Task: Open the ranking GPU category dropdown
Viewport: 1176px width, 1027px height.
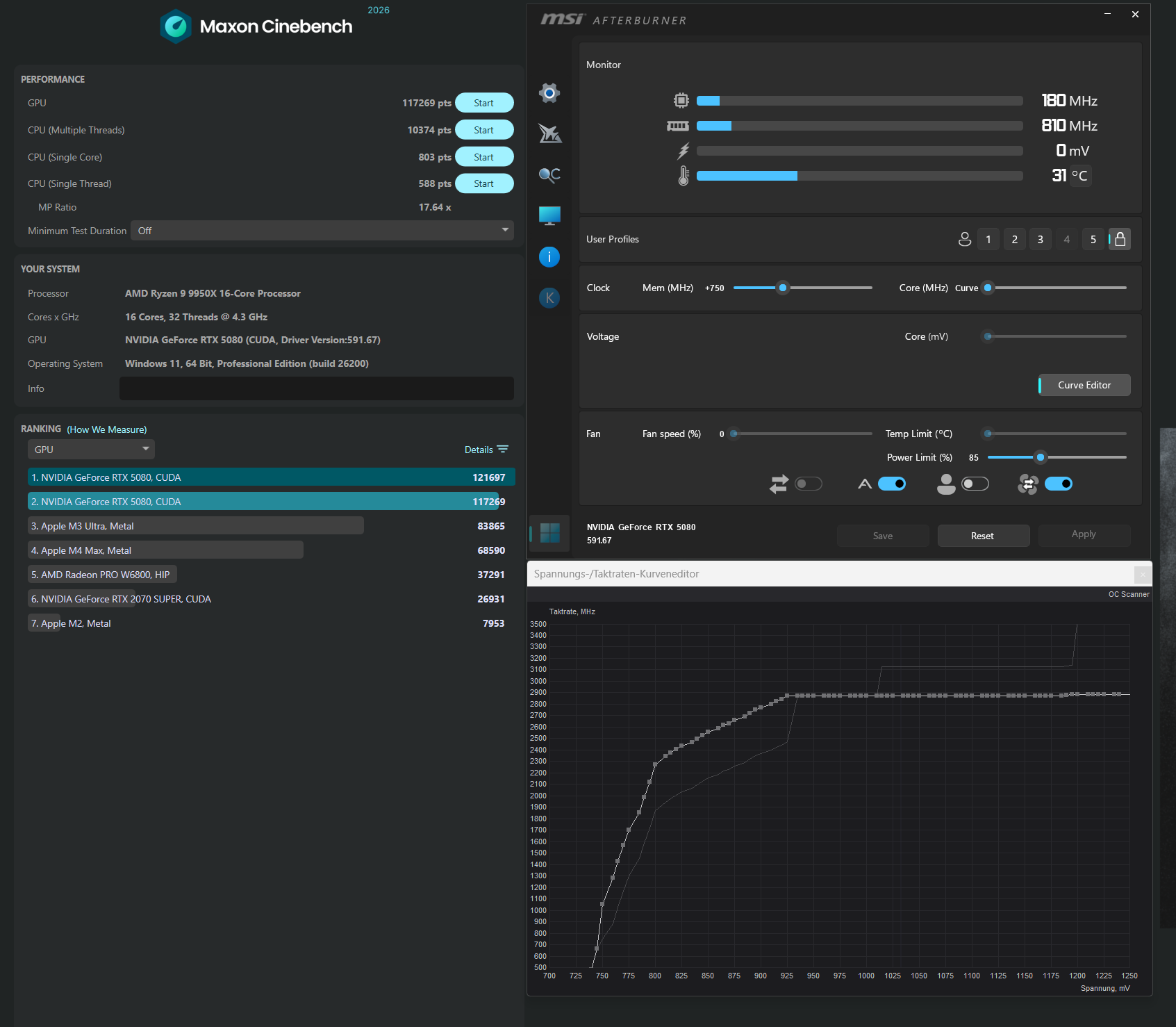Action: [x=91, y=450]
